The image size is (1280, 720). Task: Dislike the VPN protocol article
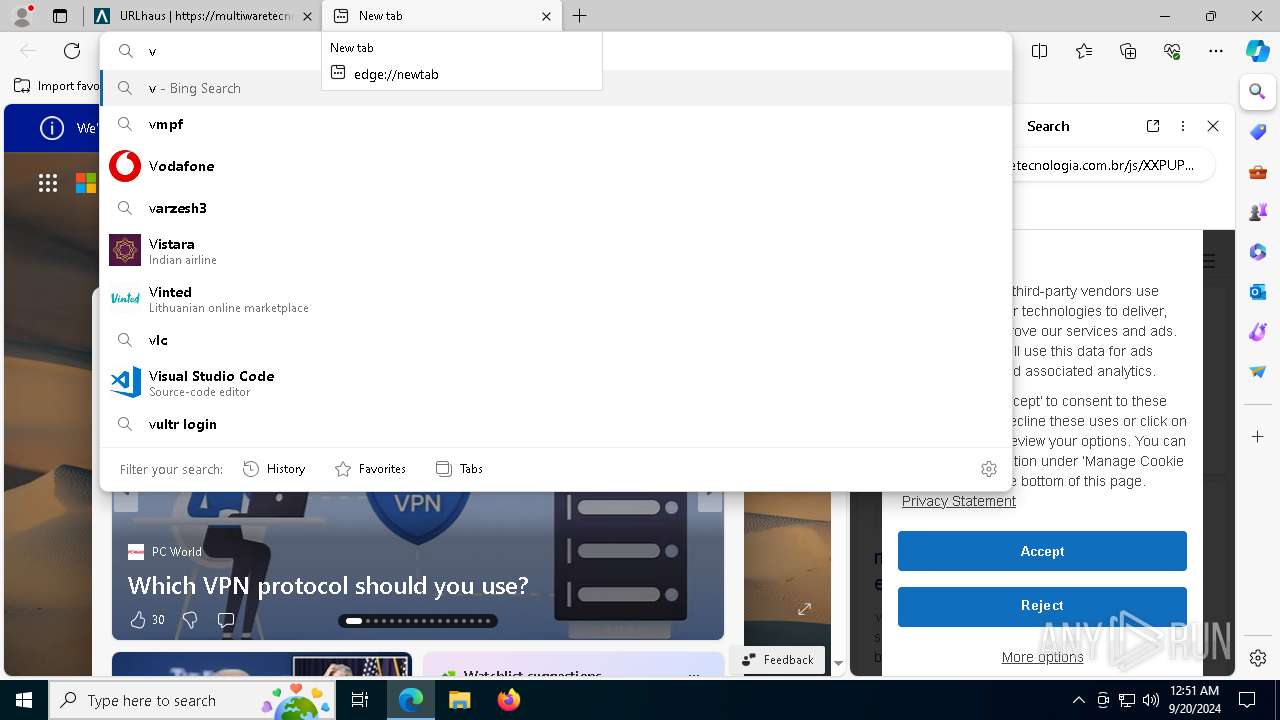pos(190,620)
